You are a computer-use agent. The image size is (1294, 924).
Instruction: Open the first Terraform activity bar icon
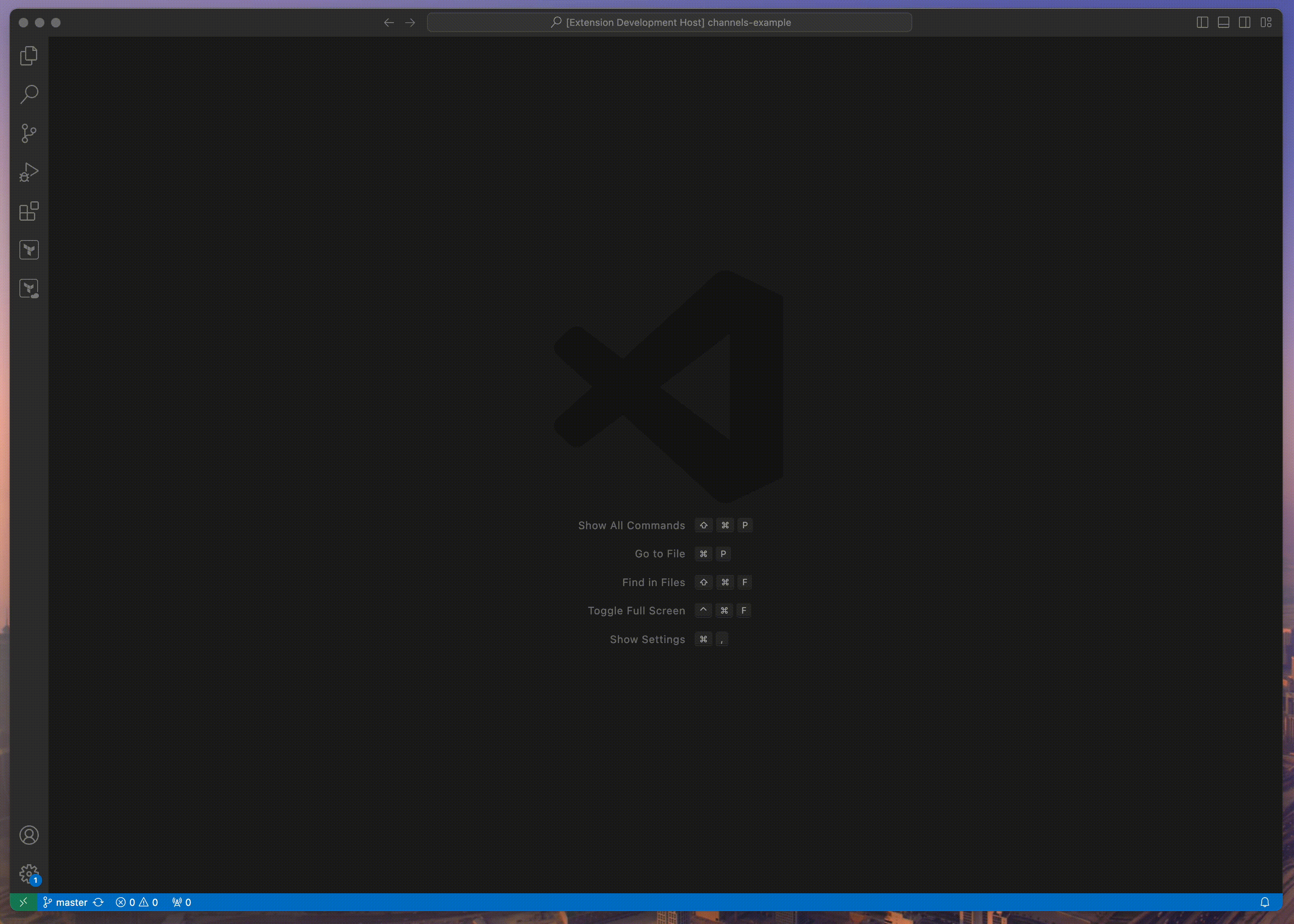29,250
